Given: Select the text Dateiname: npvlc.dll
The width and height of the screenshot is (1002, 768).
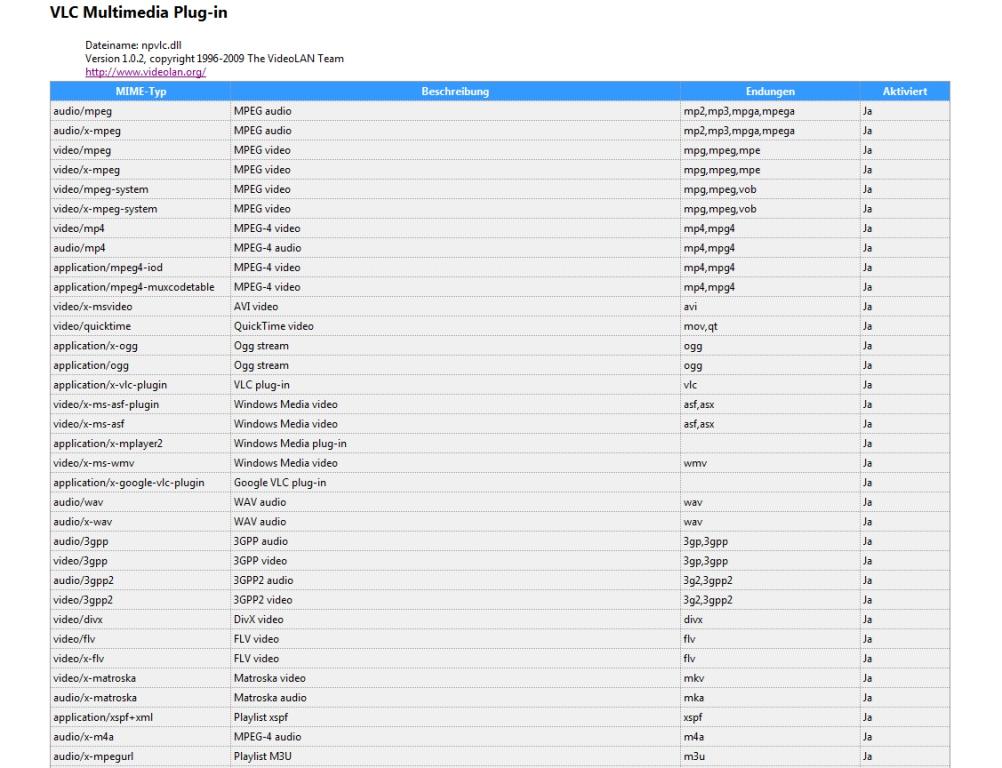Looking at the screenshot, I should pyautogui.click(x=133, y=45).
